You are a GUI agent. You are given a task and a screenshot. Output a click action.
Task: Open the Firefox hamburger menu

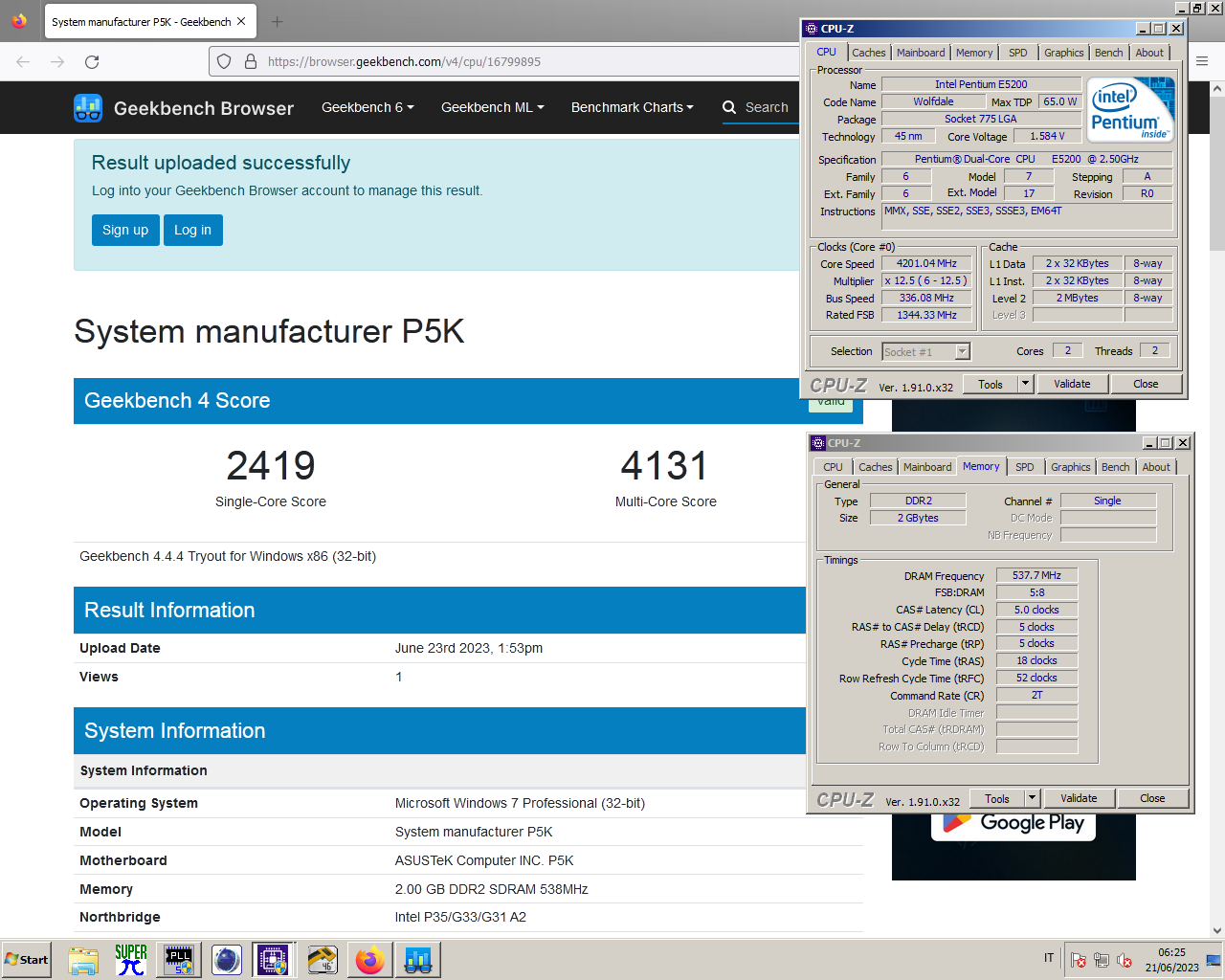click(x=1202, y=61)
